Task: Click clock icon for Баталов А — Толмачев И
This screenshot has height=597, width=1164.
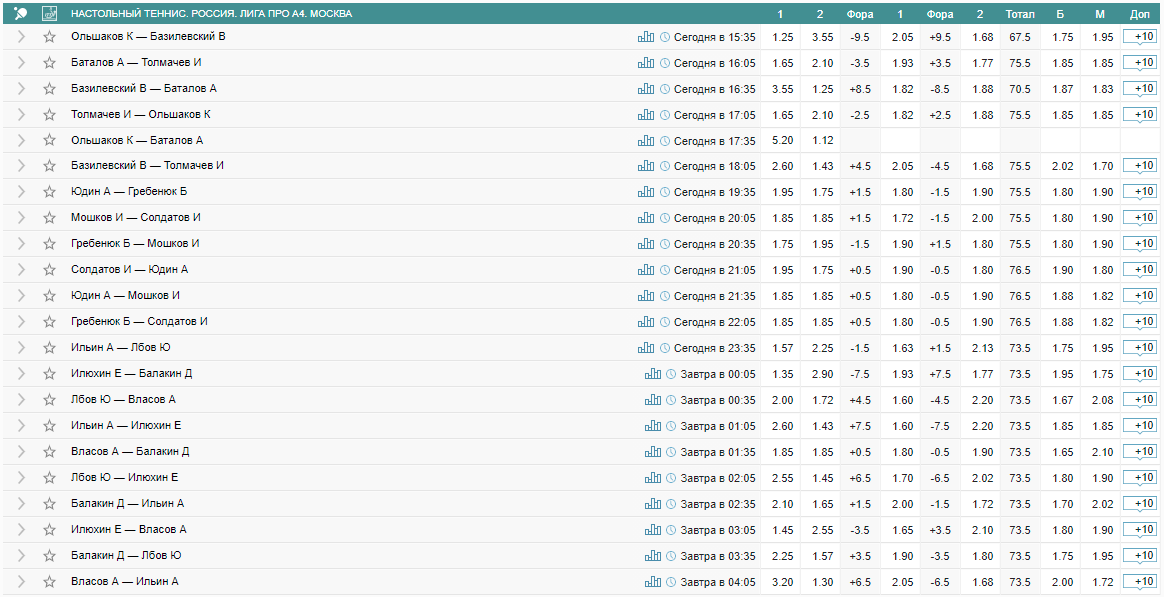Action: coord(665,63)
